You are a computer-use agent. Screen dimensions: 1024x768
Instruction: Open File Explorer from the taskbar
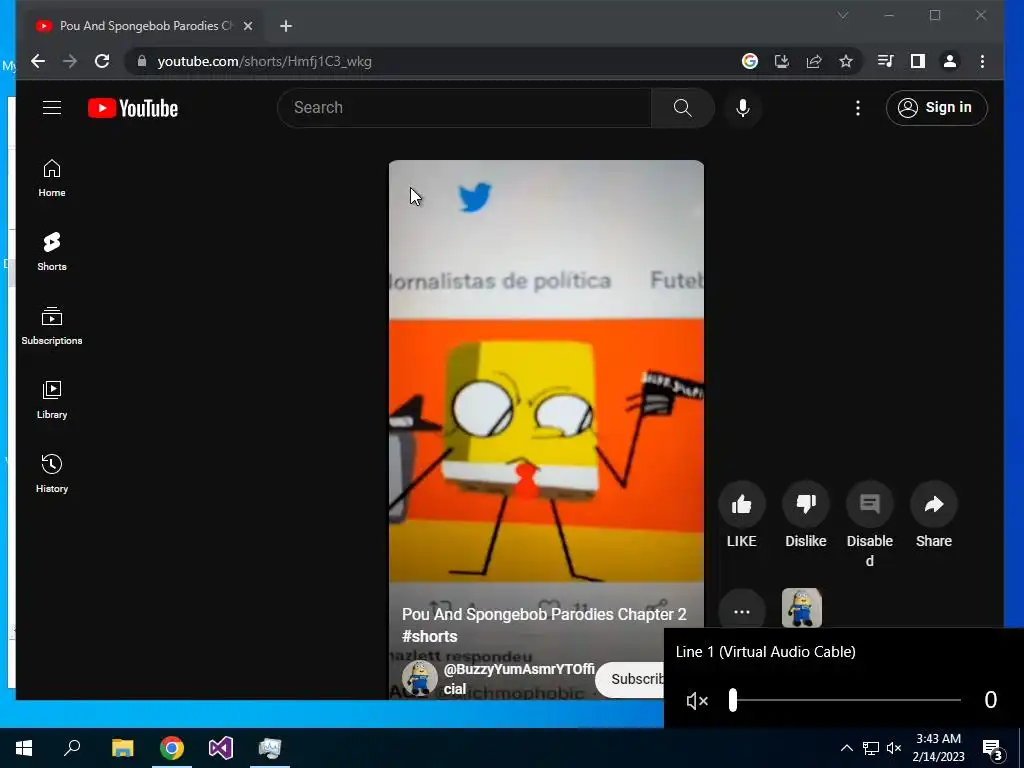pos(122,748)
